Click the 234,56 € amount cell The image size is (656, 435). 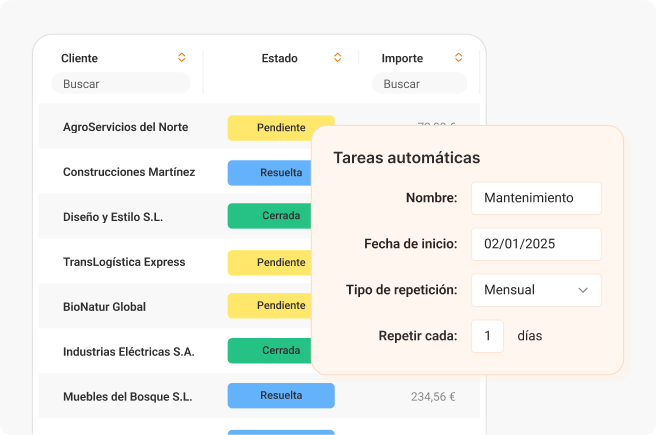(x=433, y=396)
